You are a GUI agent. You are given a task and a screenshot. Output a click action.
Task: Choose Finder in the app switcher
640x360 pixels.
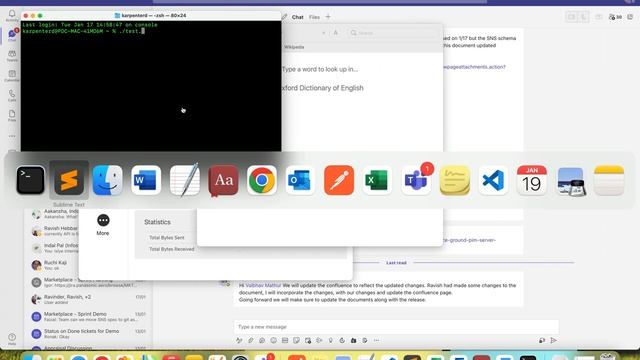(x=108, y=180)
